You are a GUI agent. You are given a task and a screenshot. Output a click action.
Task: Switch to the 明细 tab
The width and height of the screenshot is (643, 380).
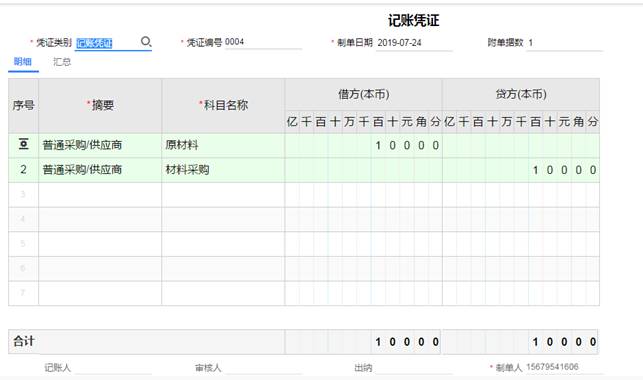coord(23,61)
